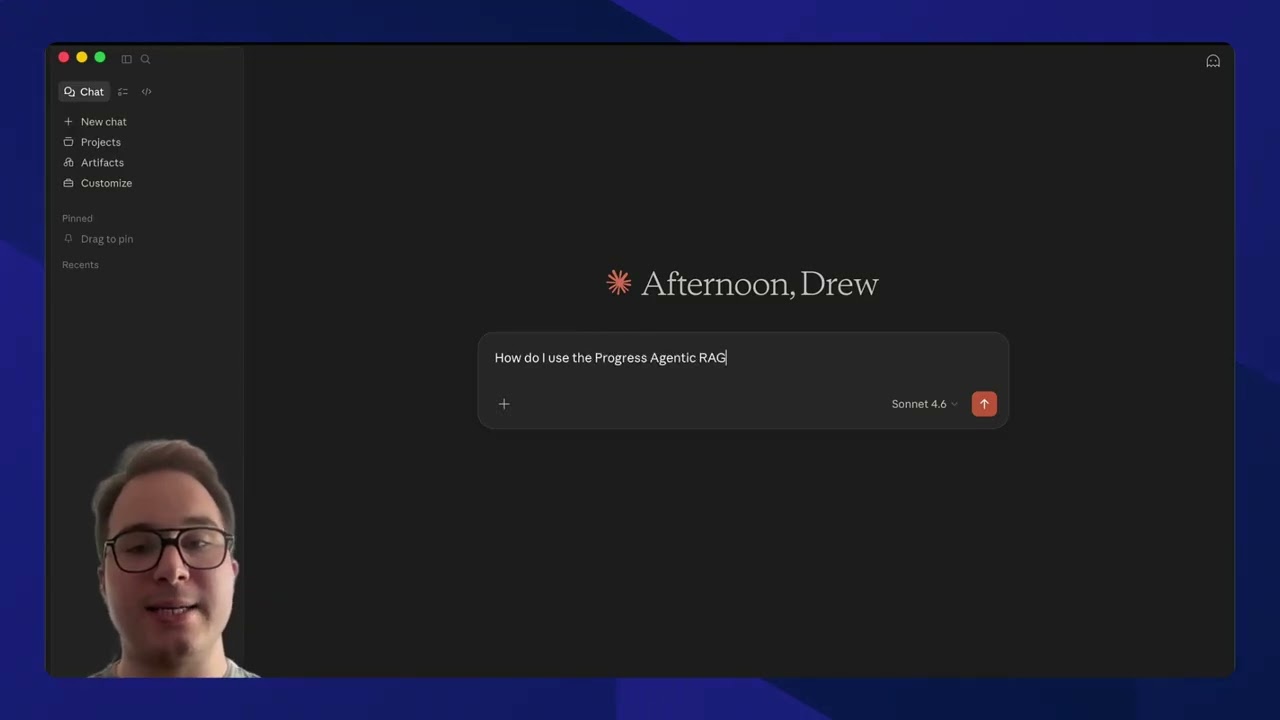
Task: Switch to the tasks checklist tab icon
Action: 123,92
